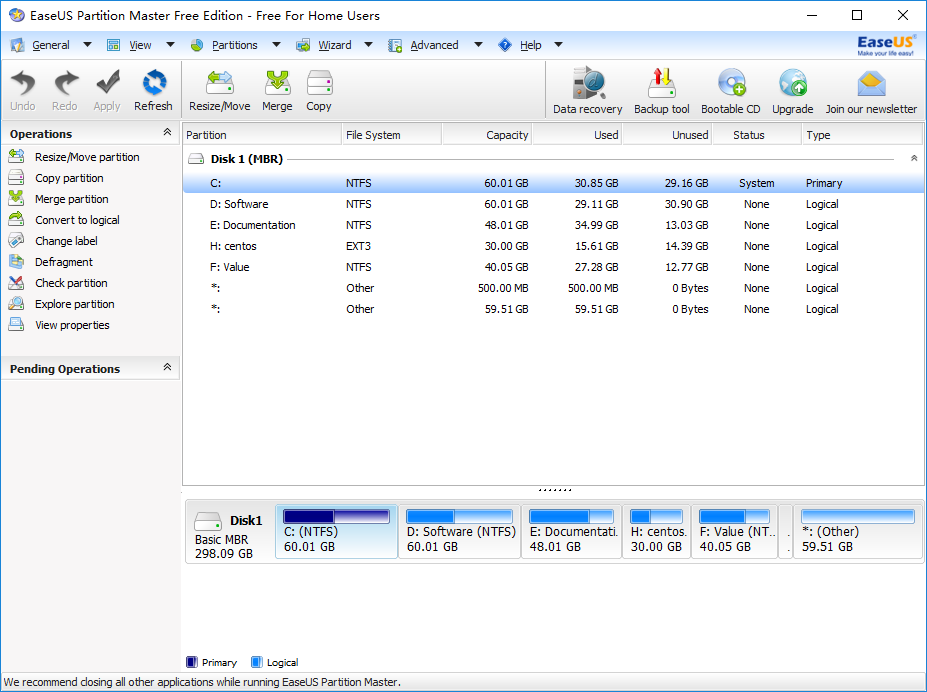Click the Upgrade globe icon

point(793,83)
